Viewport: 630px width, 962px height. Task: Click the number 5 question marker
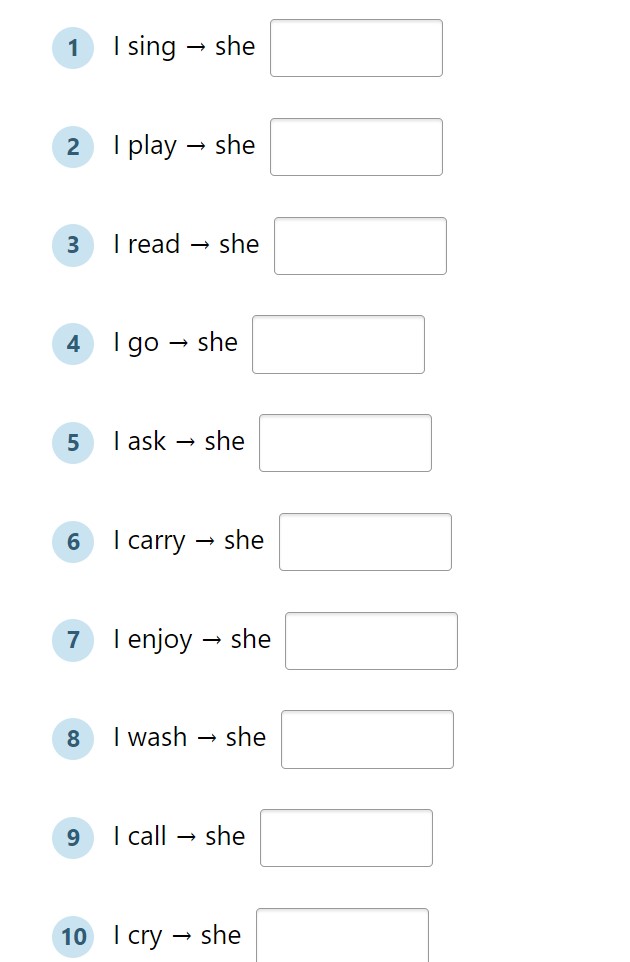pos(73,443)
